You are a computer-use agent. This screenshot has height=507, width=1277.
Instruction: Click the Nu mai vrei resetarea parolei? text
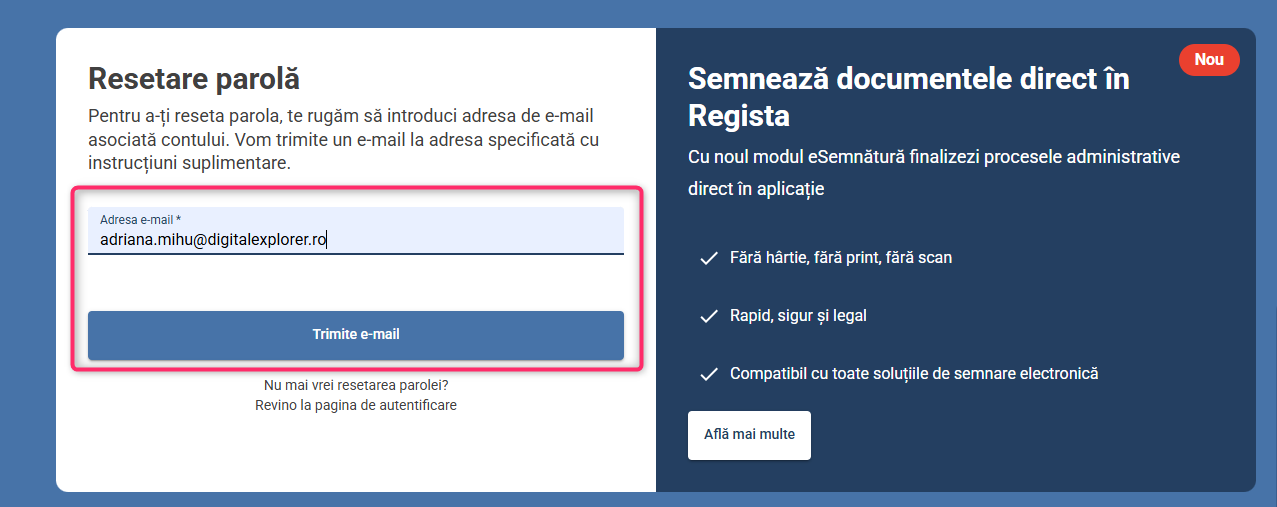(x=356, y=385)
